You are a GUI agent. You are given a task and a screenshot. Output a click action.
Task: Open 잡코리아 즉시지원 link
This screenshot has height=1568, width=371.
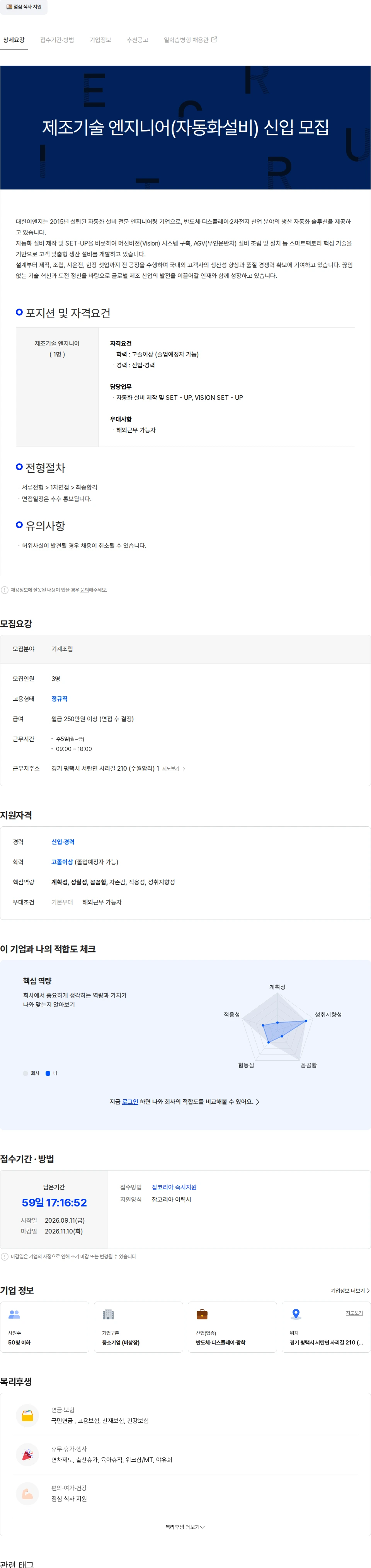tap(174, 1187)
